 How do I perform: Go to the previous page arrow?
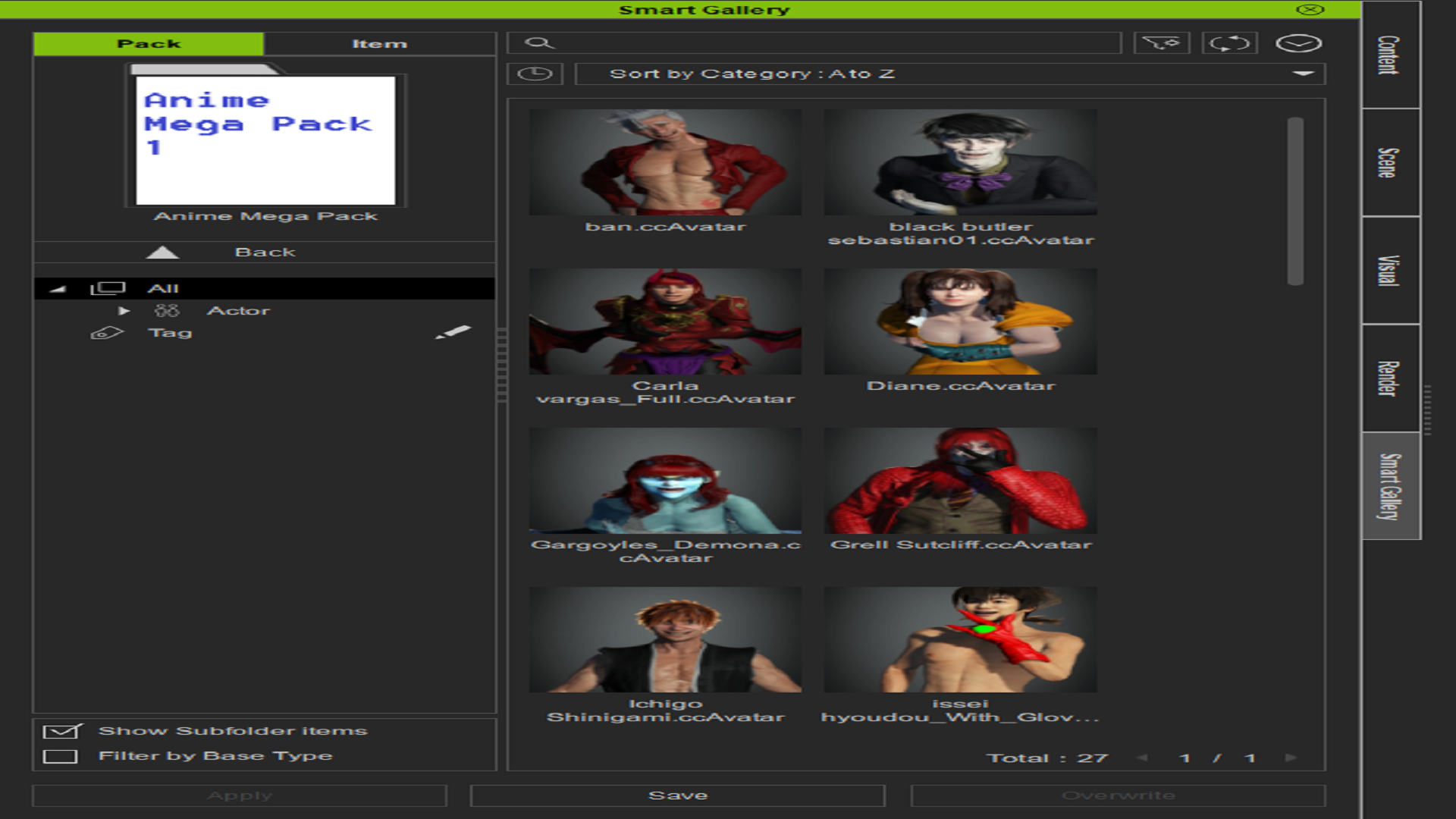pyautogui.click(x=1142, y=758)
